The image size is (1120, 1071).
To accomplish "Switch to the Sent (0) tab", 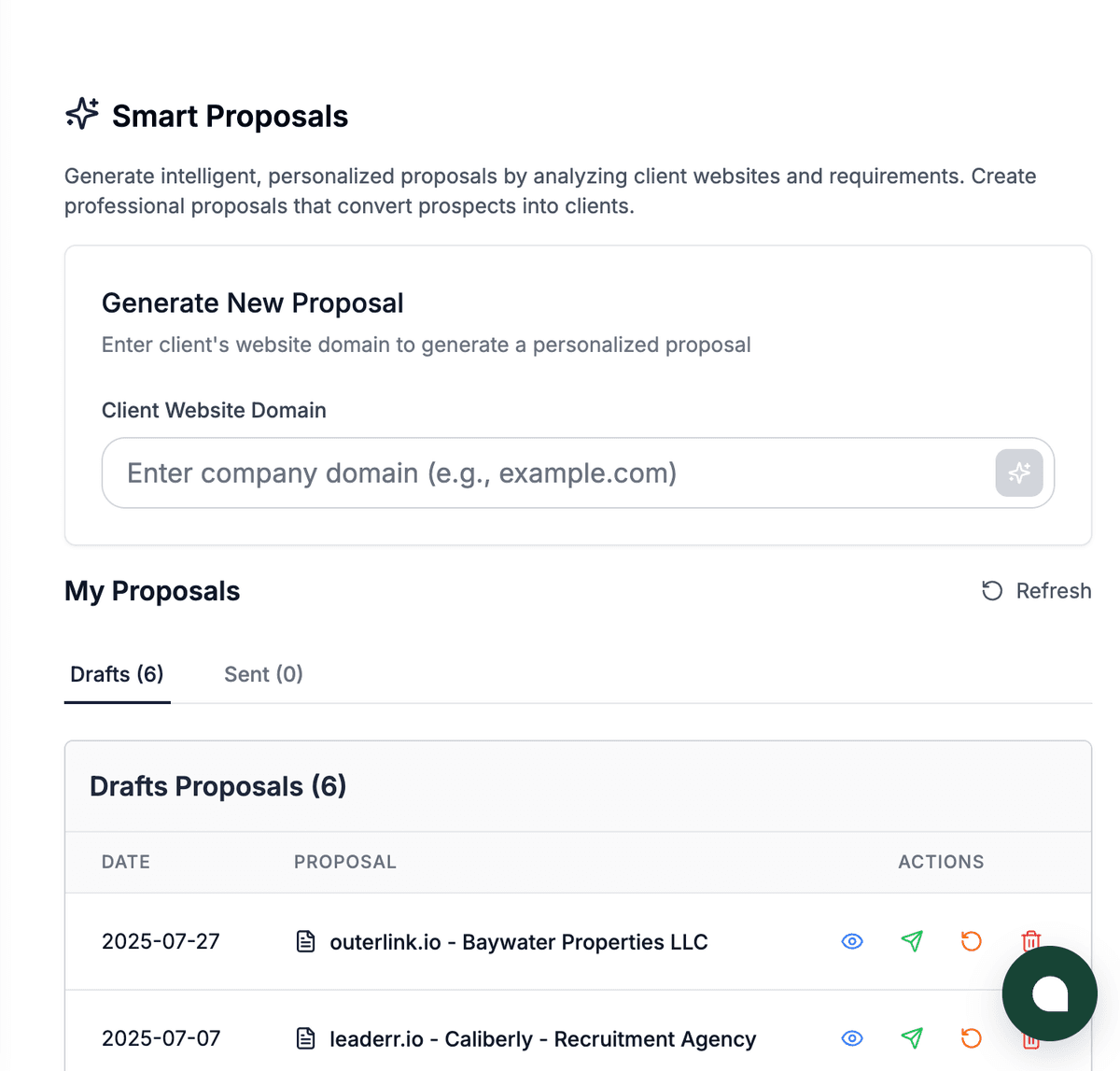I will coord(263,674).
